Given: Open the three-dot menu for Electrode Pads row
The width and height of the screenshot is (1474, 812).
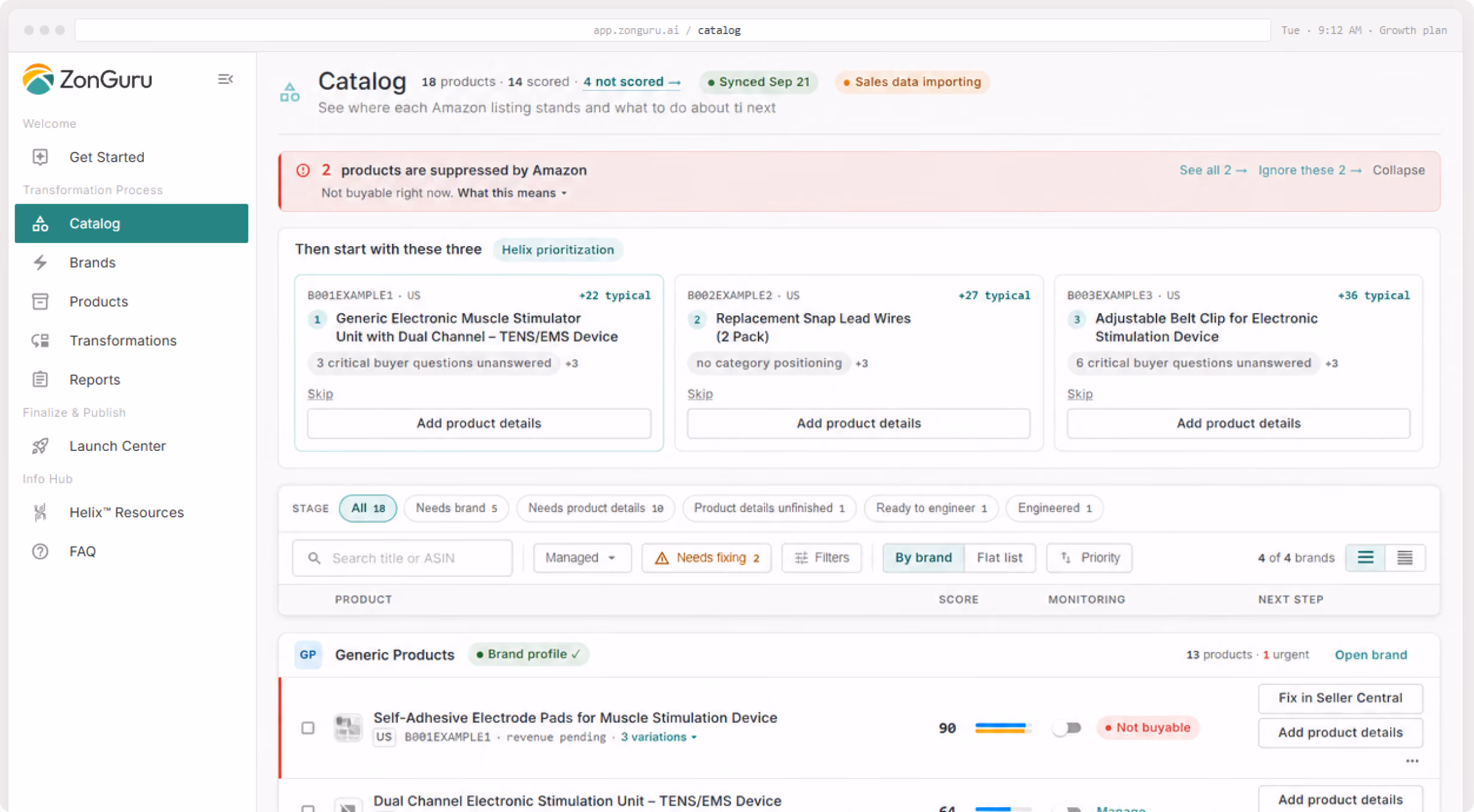Looking at the screenshot, I should [x=1412, y=761].
